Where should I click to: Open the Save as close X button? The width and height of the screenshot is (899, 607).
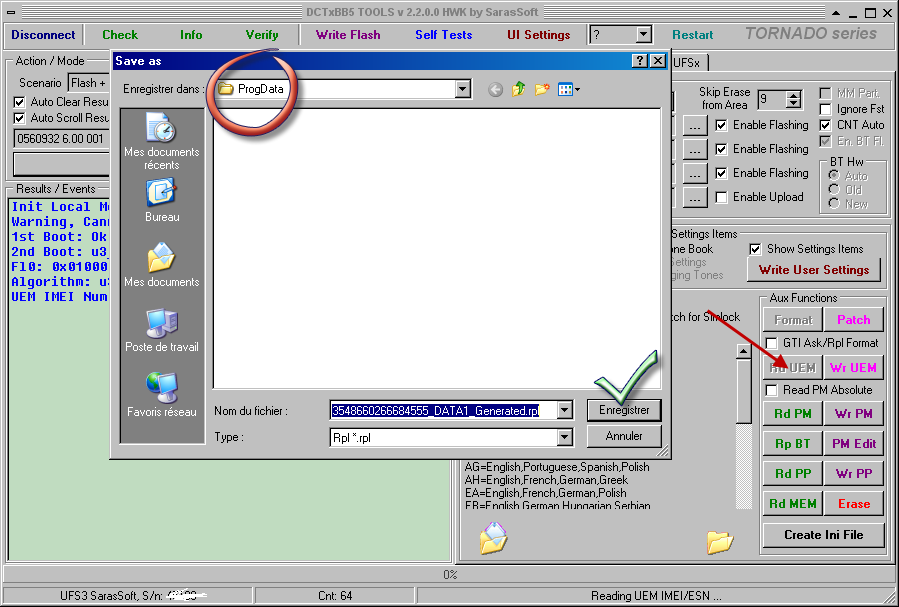pos(658,61)
